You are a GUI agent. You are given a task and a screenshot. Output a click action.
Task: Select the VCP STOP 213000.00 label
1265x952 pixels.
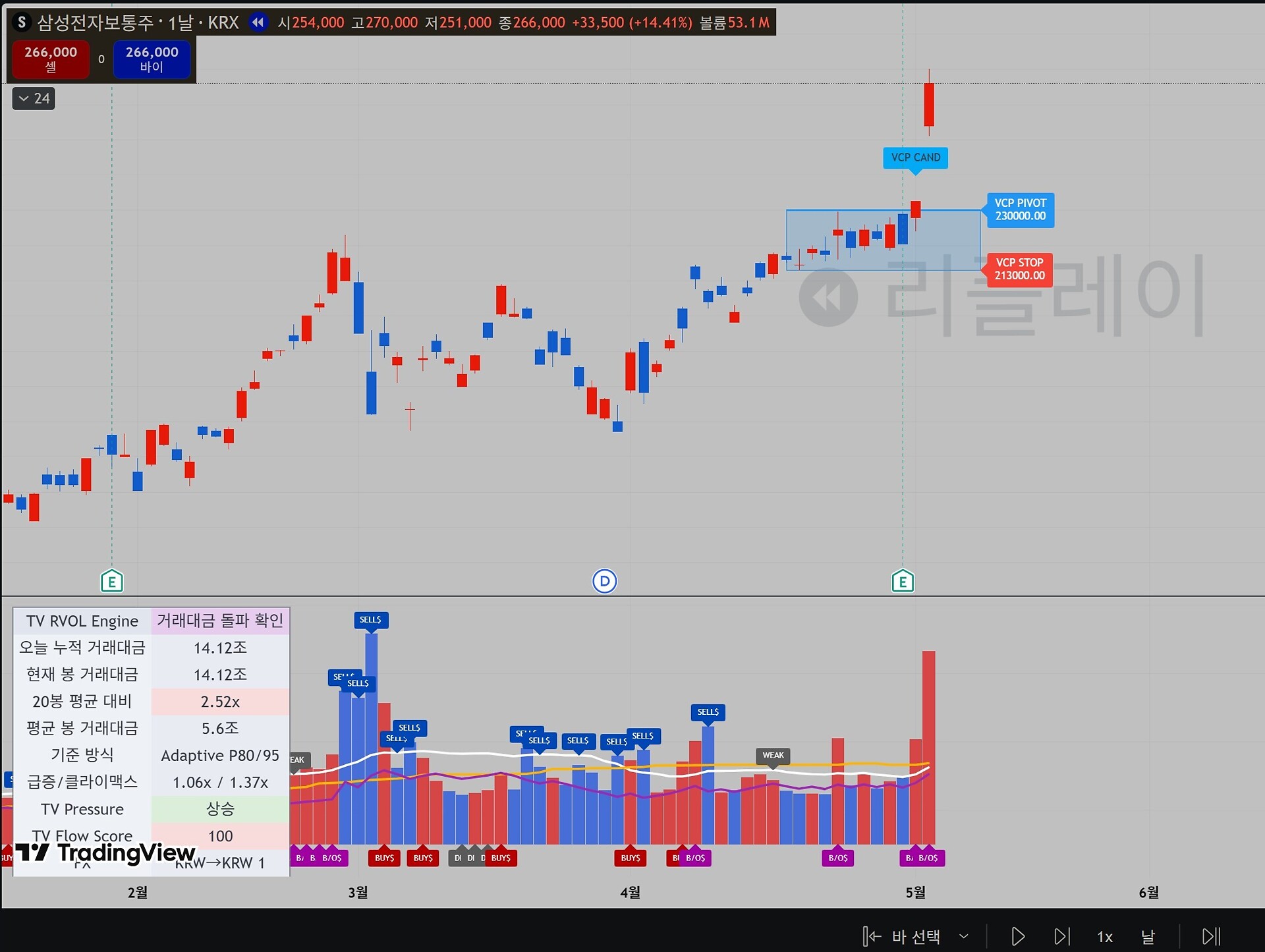coord(1019,269)
